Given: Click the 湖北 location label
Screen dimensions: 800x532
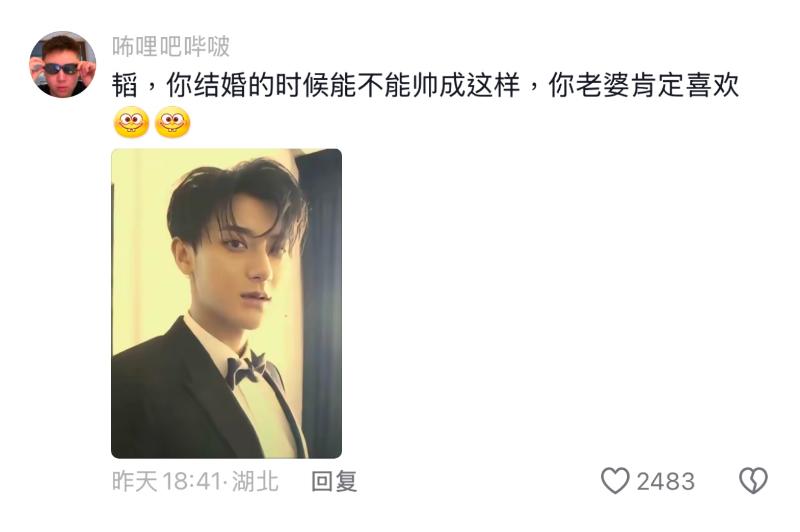Looking at the screenshot, I should [x=255, y=481].
